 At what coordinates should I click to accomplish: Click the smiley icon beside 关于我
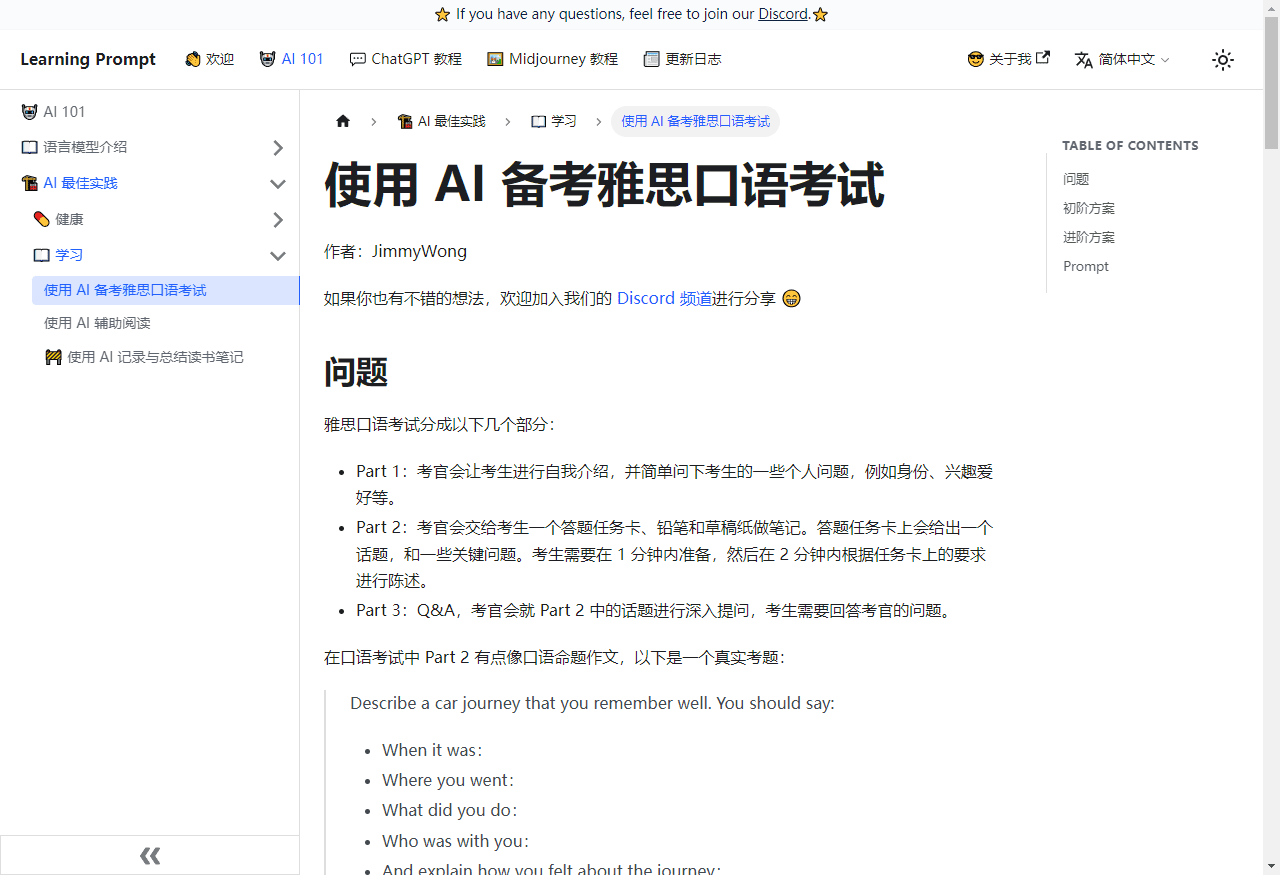[x=975, y=59]
